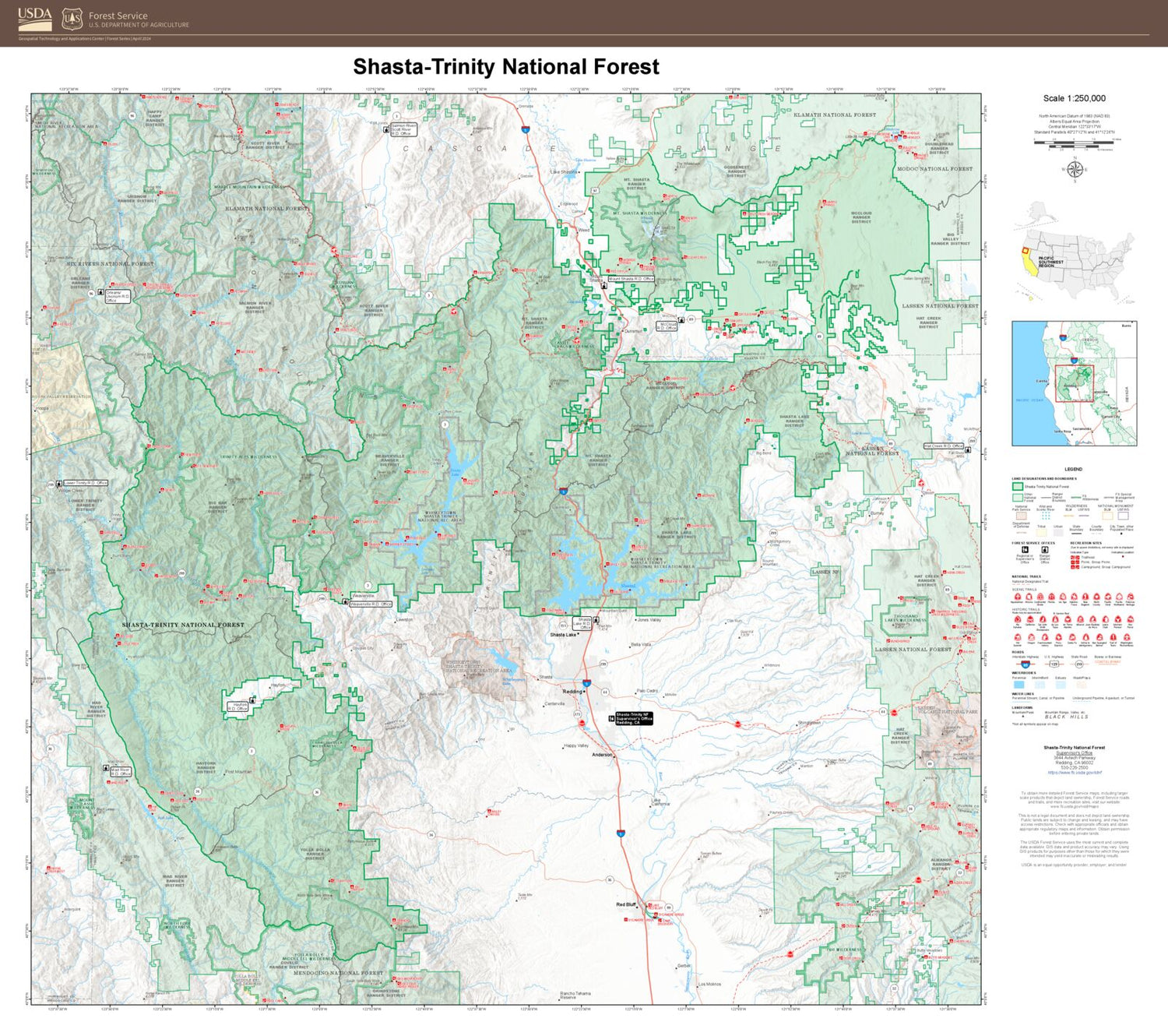Click the "RECREATION SITES" legend heading
The height and width of the screenshot is (1036, 1168).
(1086, 543)
